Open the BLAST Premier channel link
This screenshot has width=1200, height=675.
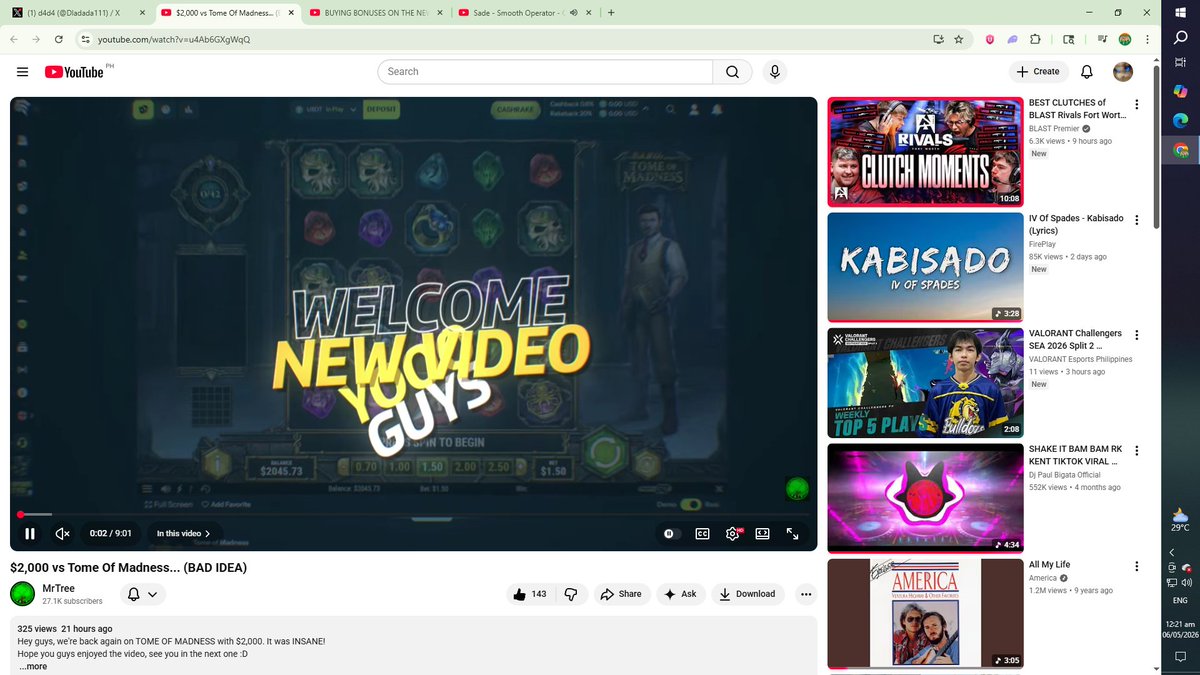click(x=1054, y=128)
